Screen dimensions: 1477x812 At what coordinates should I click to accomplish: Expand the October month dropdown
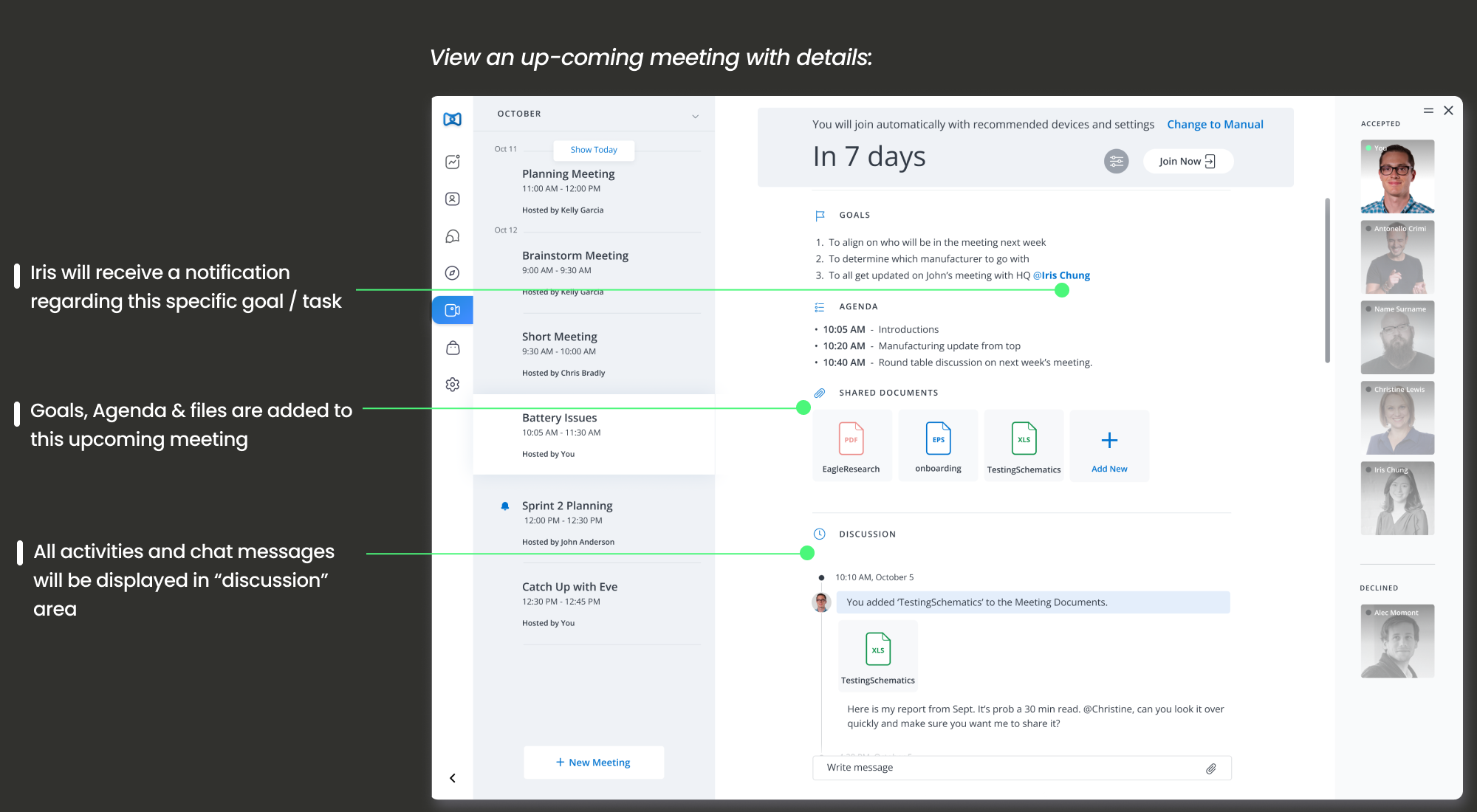695,116
